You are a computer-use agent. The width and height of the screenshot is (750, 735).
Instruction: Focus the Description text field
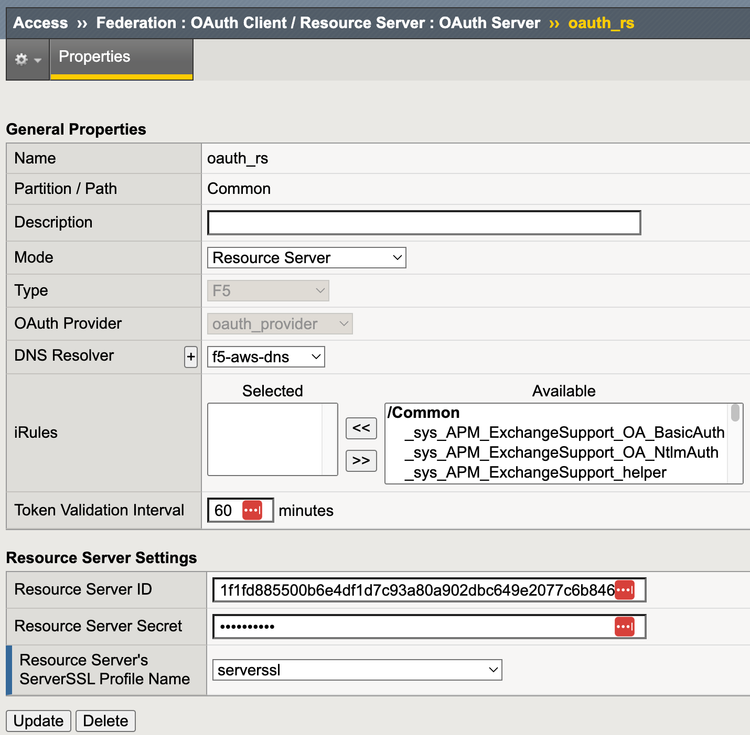point(423,222)
